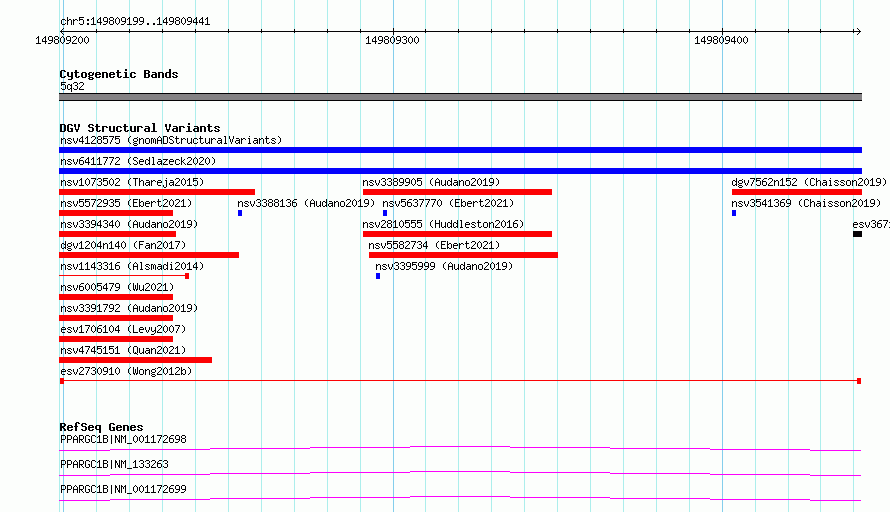Image resolution: width=890 pixels, height=512 pixels.
Task: Click the red bar under dgv7562n152
Action: [x=797, y=192]
